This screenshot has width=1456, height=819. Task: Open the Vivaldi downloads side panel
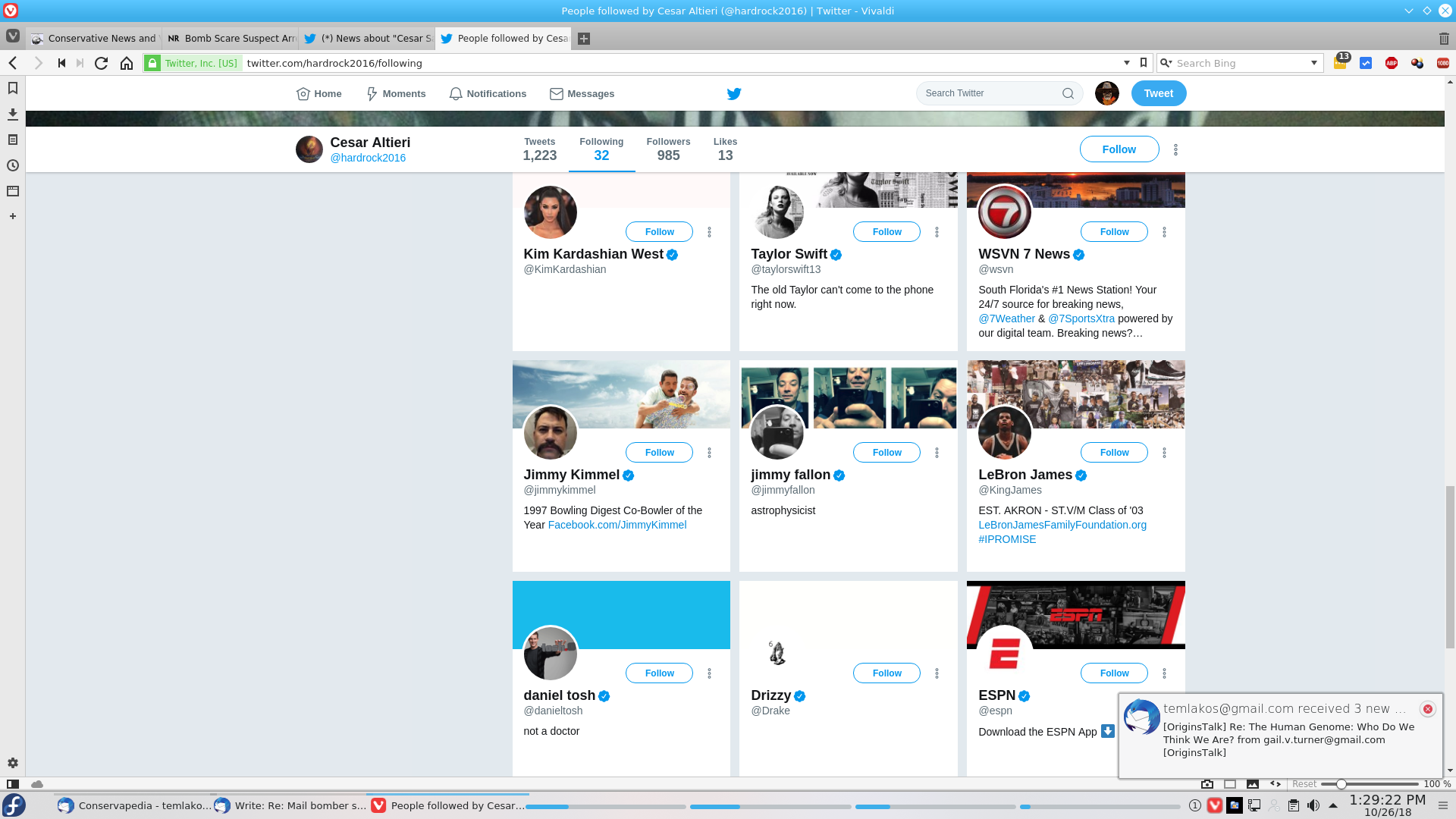(12, 114)
